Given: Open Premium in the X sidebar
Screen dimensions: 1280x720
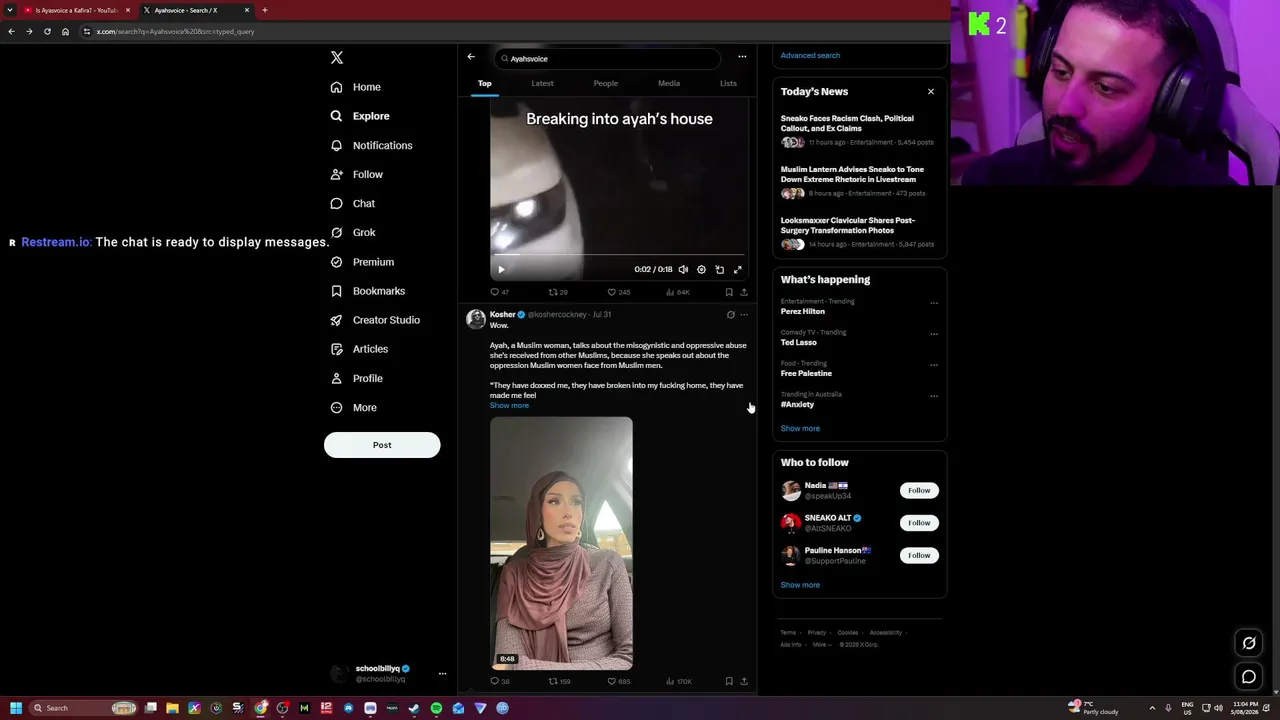Looking at the screenshot, I should pos(362,262).
